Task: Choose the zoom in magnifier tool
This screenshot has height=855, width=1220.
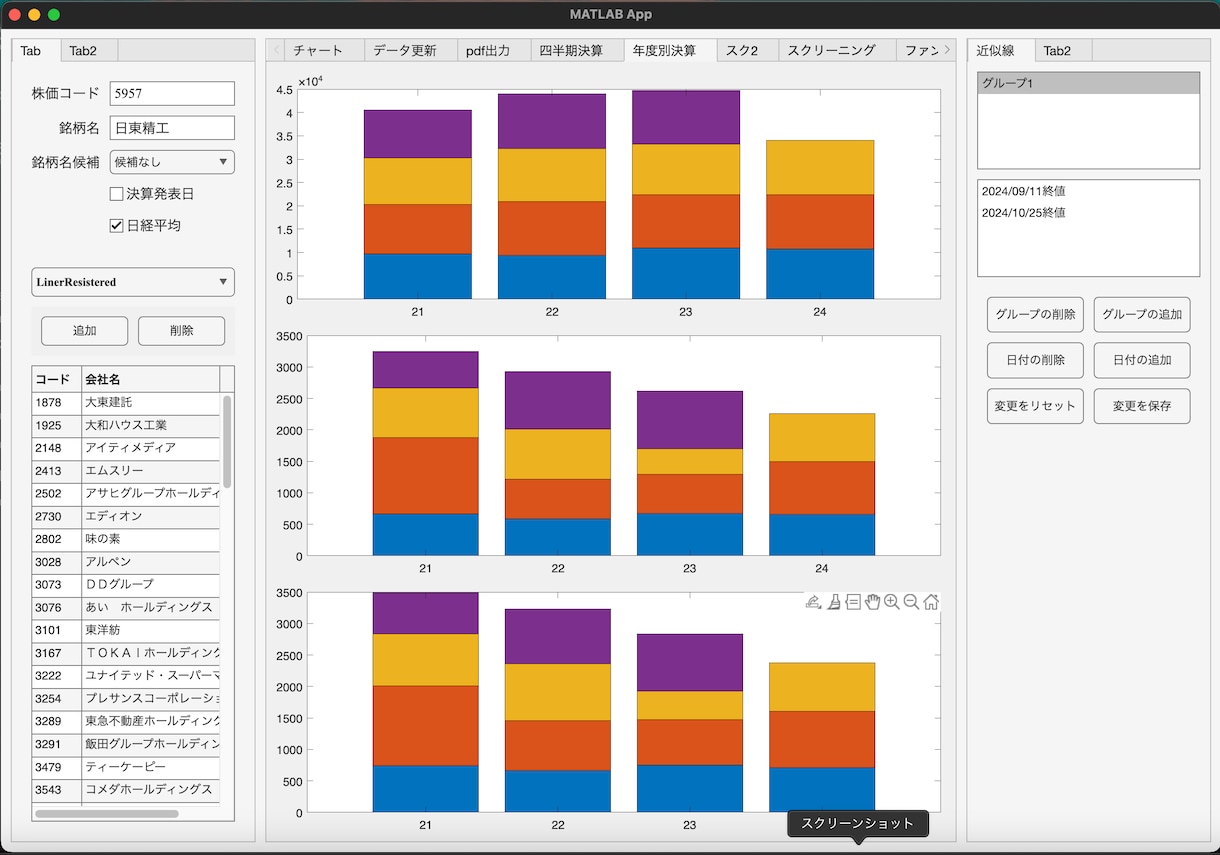Action: [892, 602]
